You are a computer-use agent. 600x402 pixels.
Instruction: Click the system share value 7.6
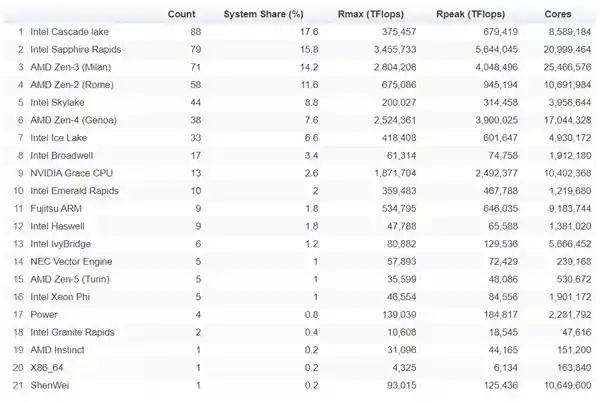(311, 120)
